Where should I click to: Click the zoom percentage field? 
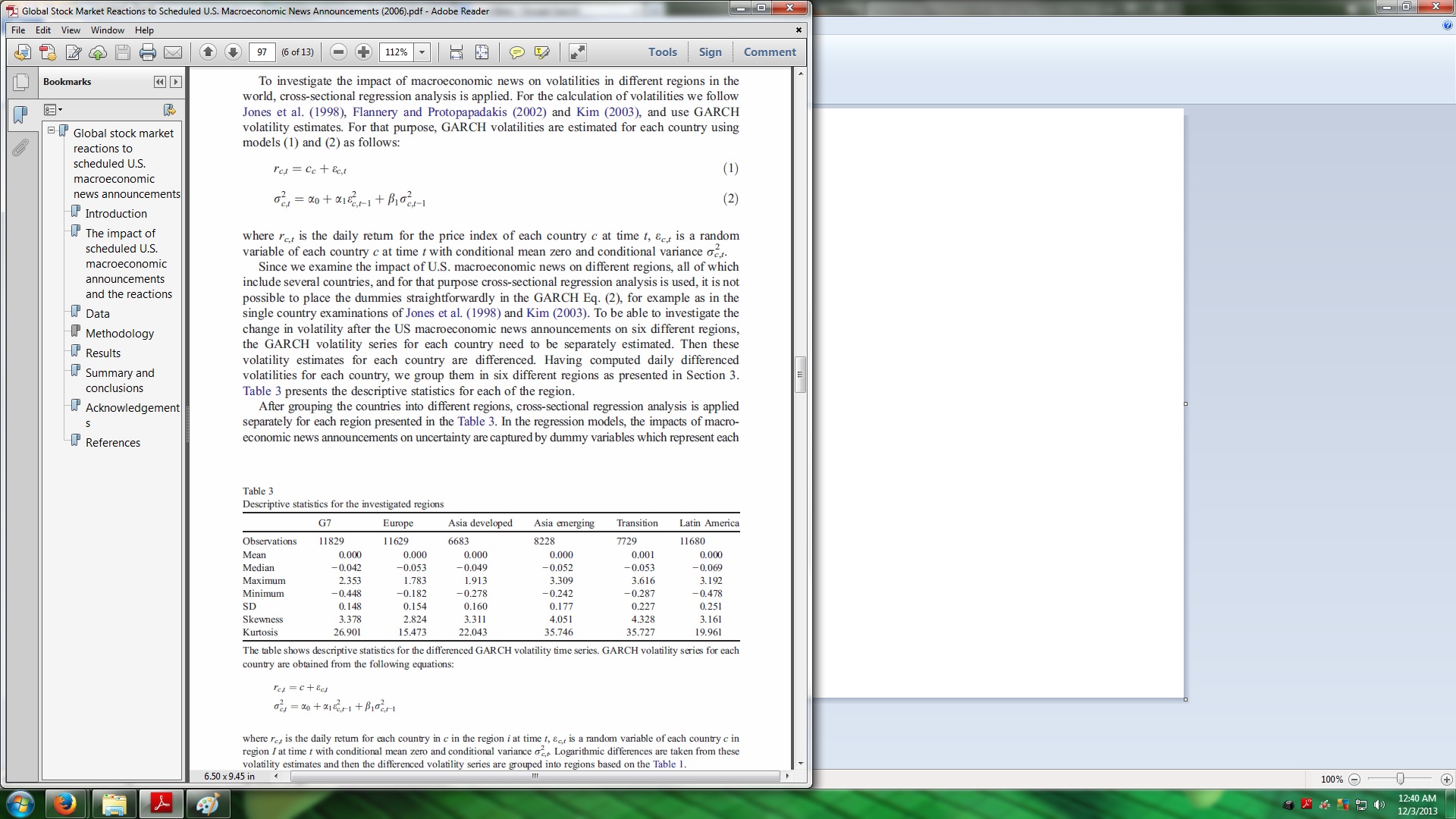(x=397, y=52)
